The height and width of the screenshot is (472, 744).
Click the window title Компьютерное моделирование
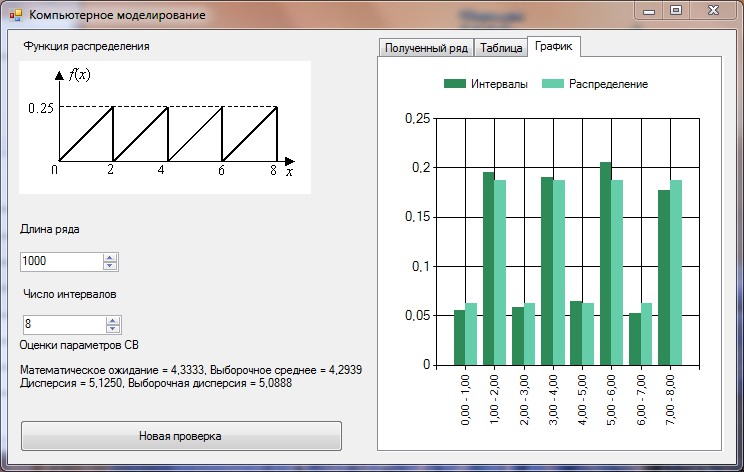coord(117,15)
